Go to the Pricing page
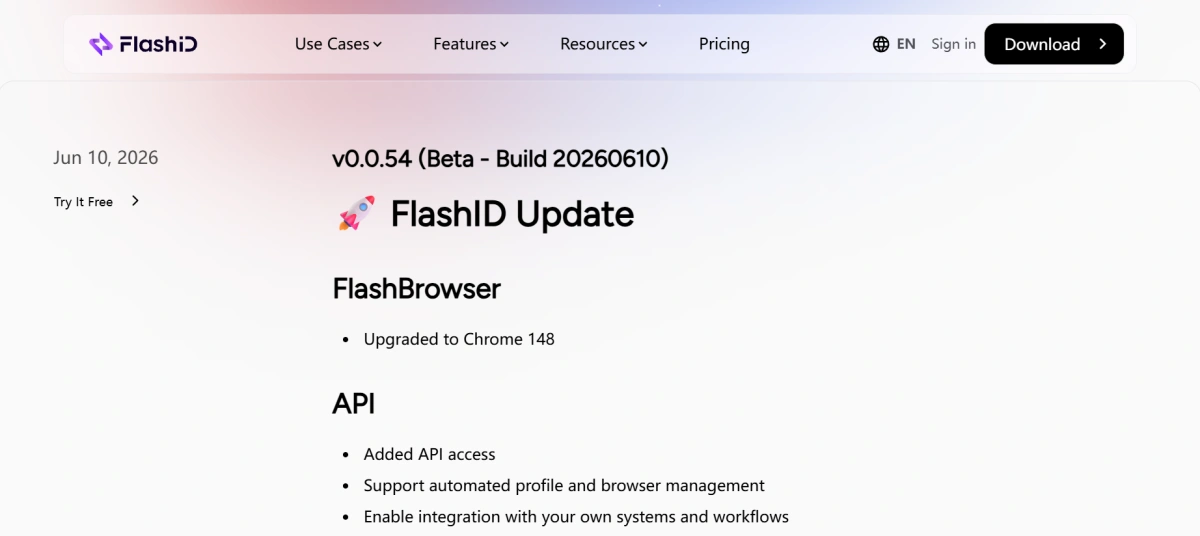Viewport: 1200px width, 536px height. tap(724, 44)
